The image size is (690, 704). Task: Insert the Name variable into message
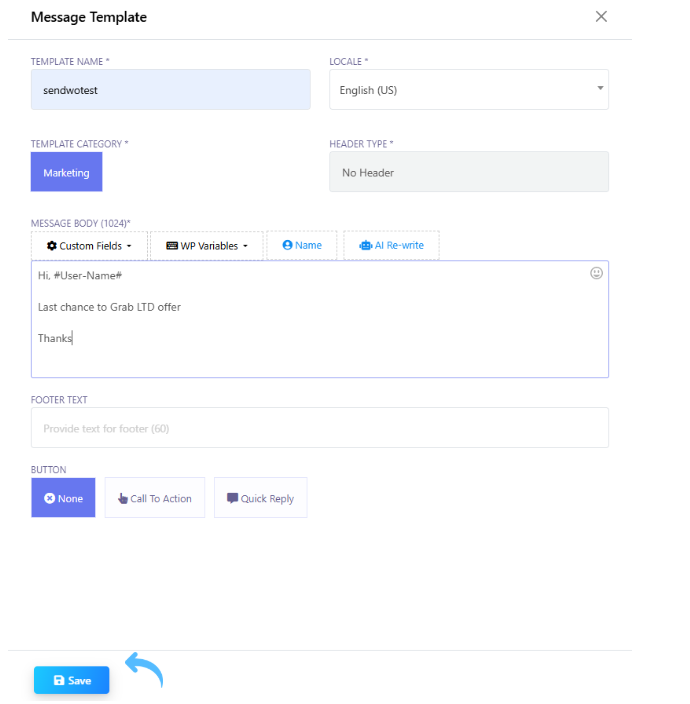(302, 245)
